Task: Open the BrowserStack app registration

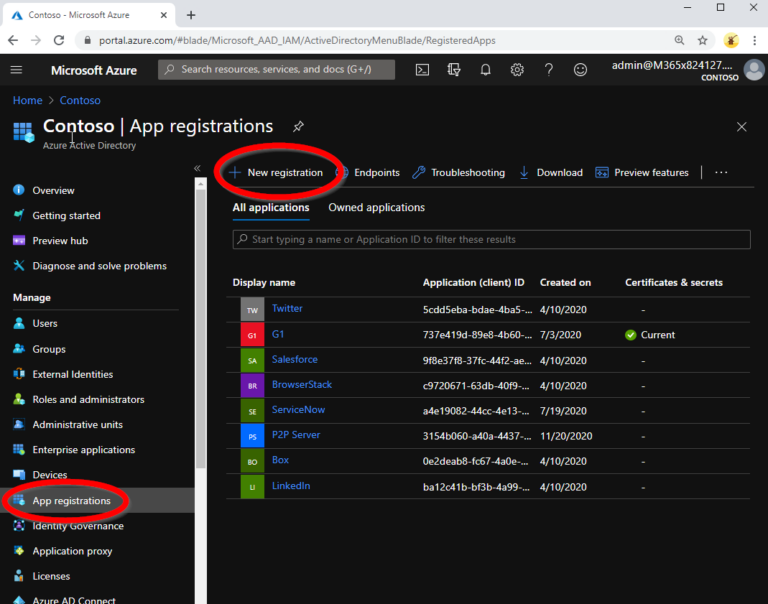Action: (302, 385)
